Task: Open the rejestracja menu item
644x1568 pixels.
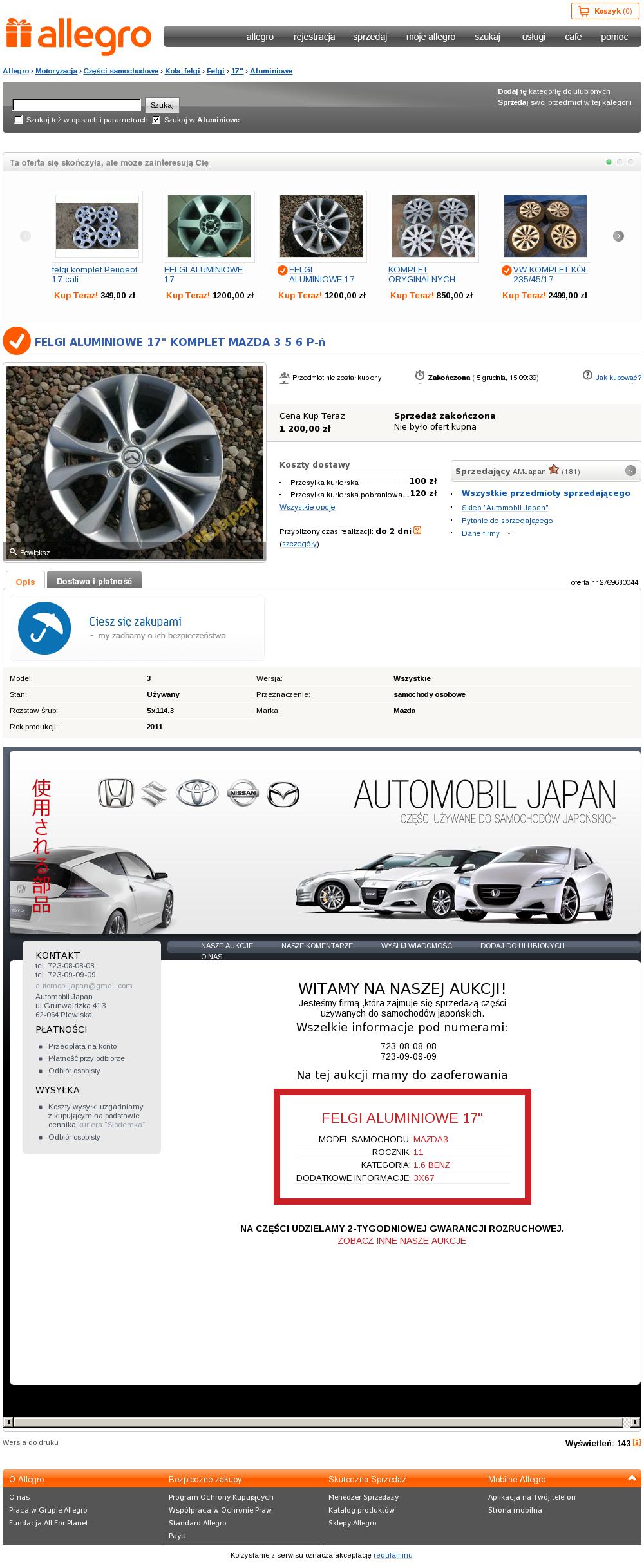Action: pos(314,37)
